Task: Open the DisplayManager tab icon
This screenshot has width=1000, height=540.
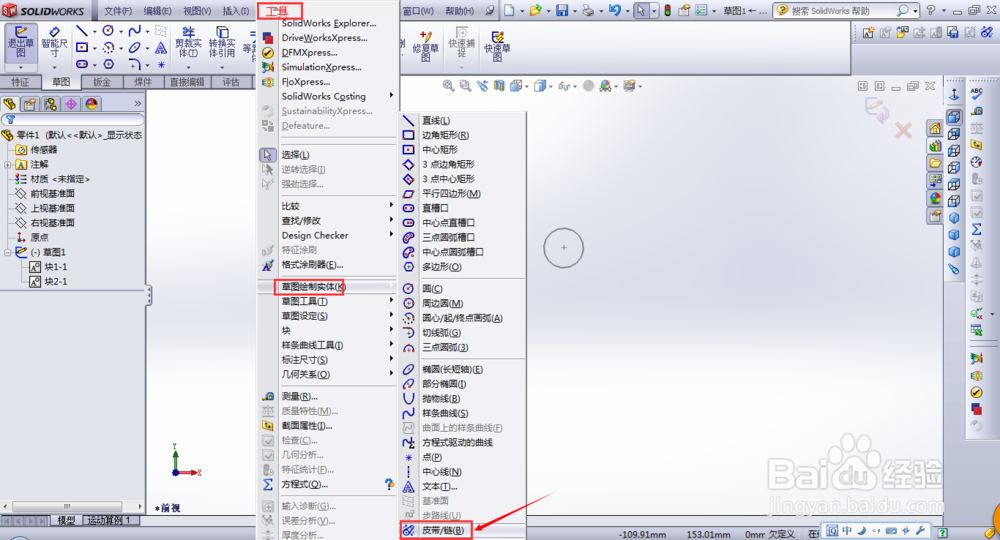Action: [91, 104]
